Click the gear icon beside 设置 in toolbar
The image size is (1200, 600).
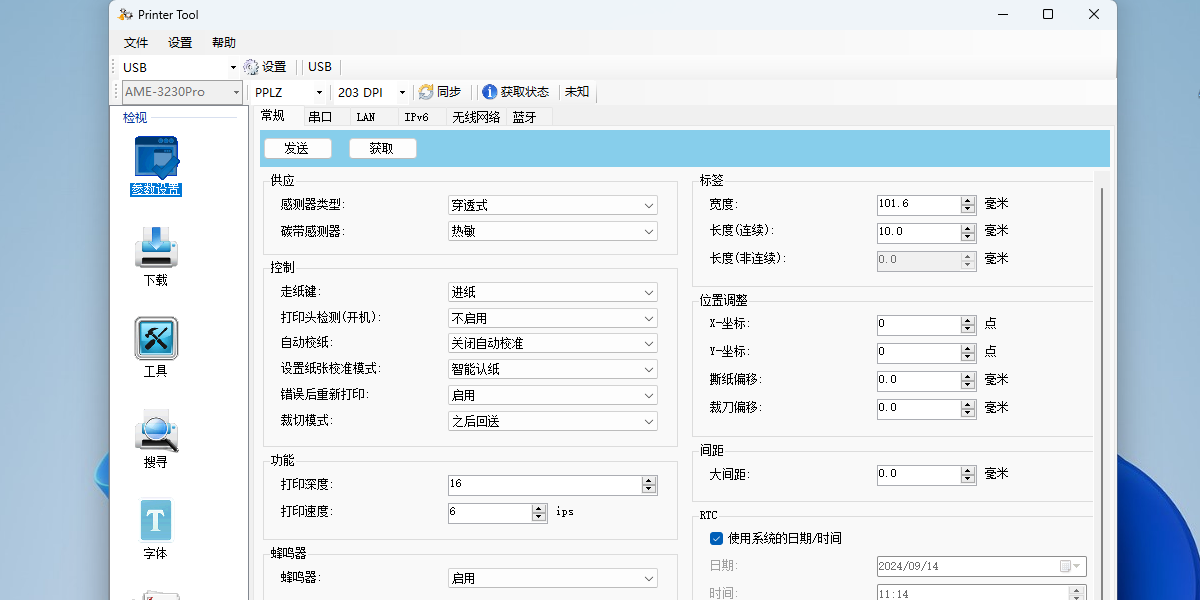pyautogui.click(x=250, y=67)
